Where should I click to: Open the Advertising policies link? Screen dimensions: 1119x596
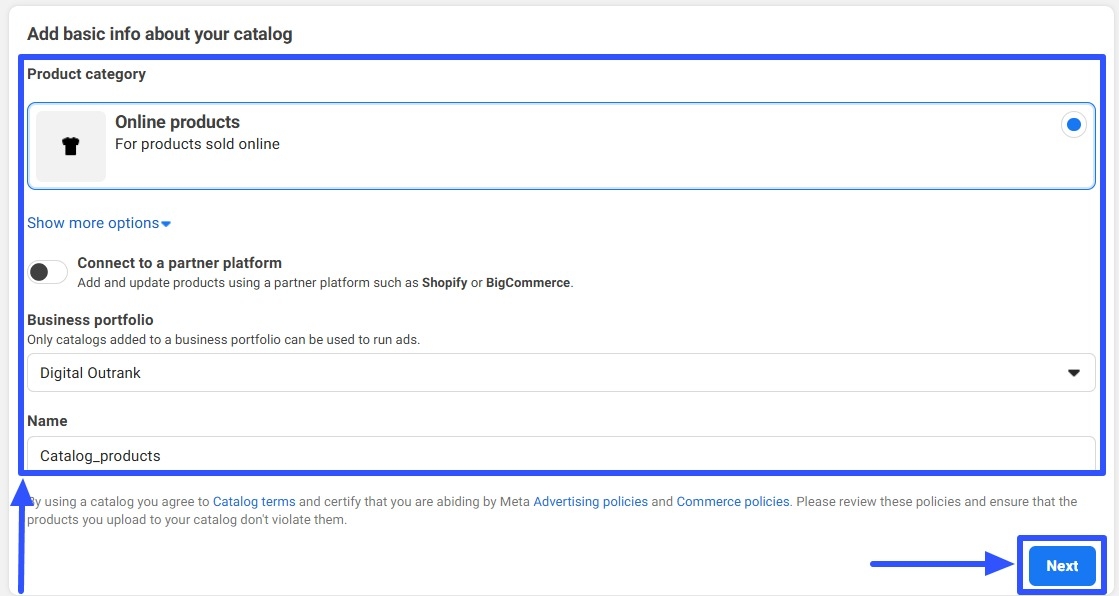tap(590, 502)
